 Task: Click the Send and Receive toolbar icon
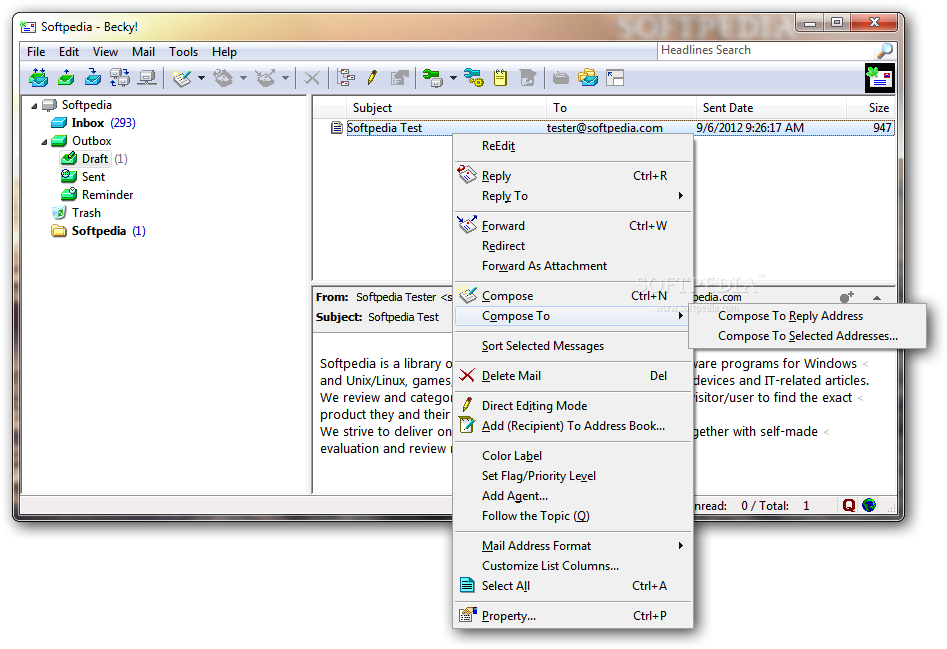coord(38,78)
